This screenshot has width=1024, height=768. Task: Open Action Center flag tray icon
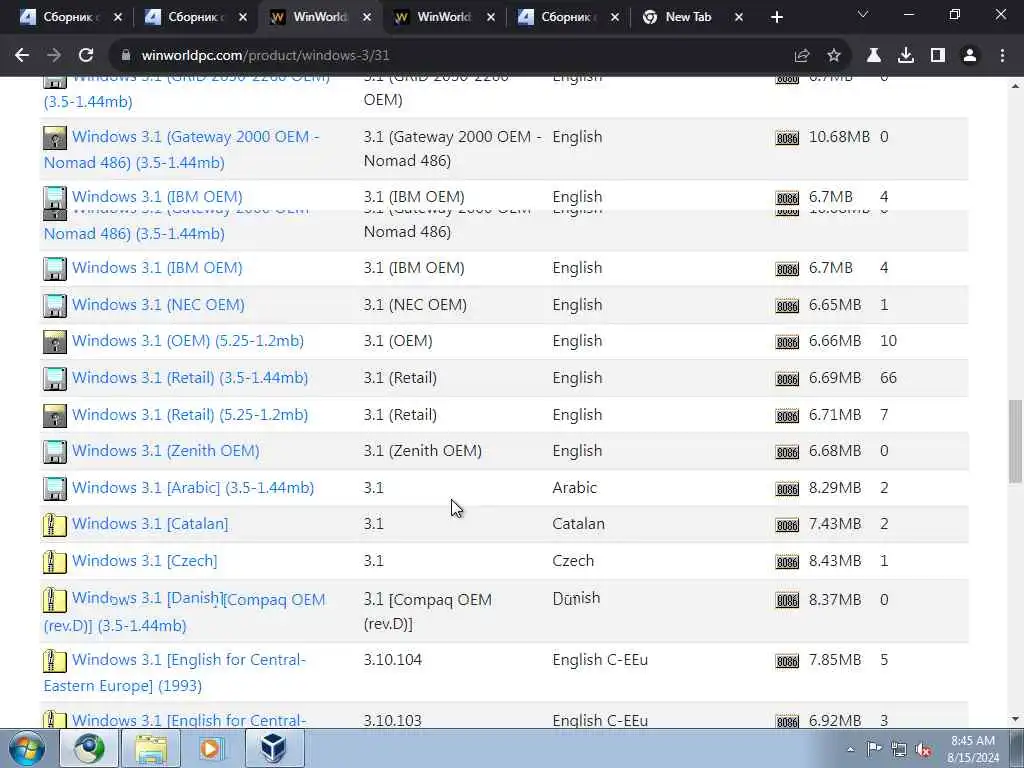pos(874,749)
